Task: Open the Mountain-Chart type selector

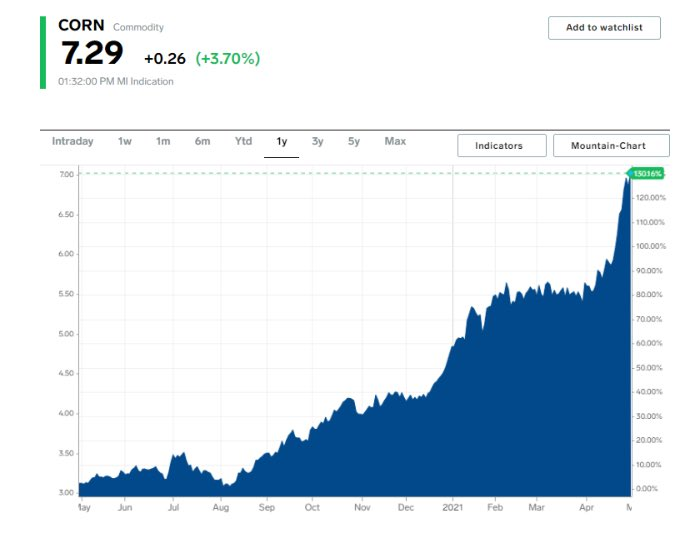Action: (x=611, y=146)
